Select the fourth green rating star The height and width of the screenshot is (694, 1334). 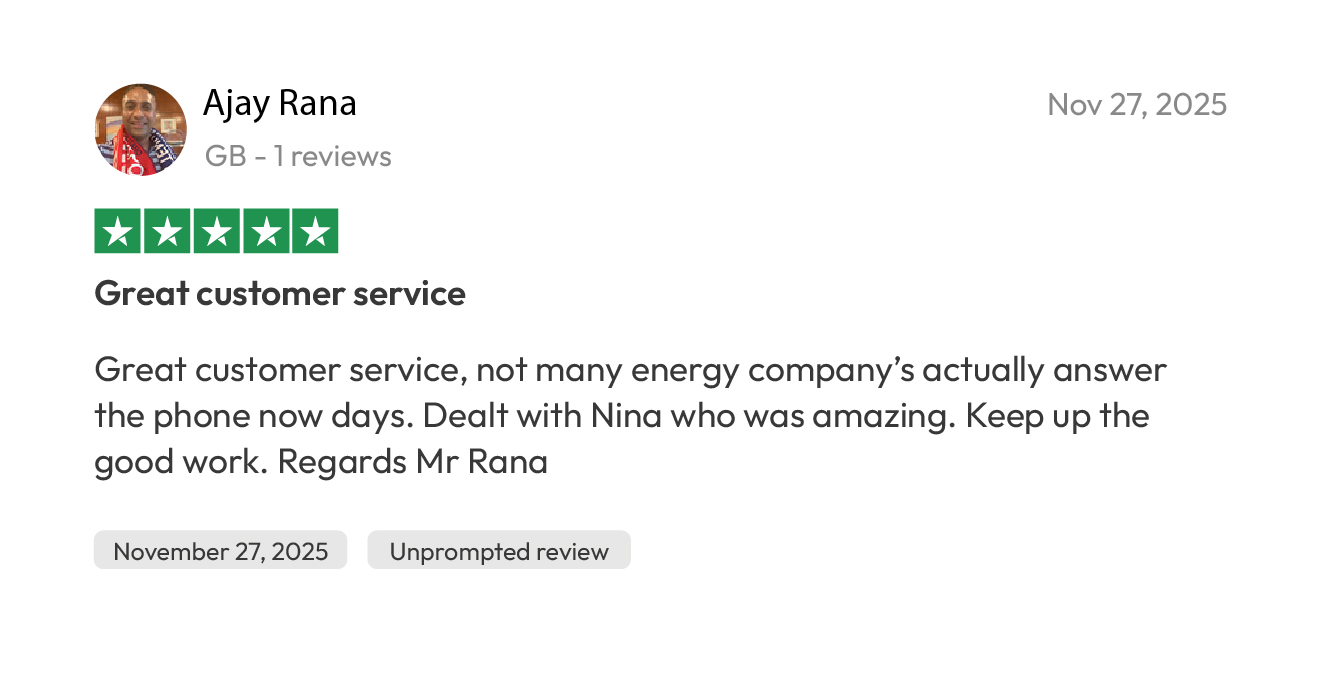265,231
